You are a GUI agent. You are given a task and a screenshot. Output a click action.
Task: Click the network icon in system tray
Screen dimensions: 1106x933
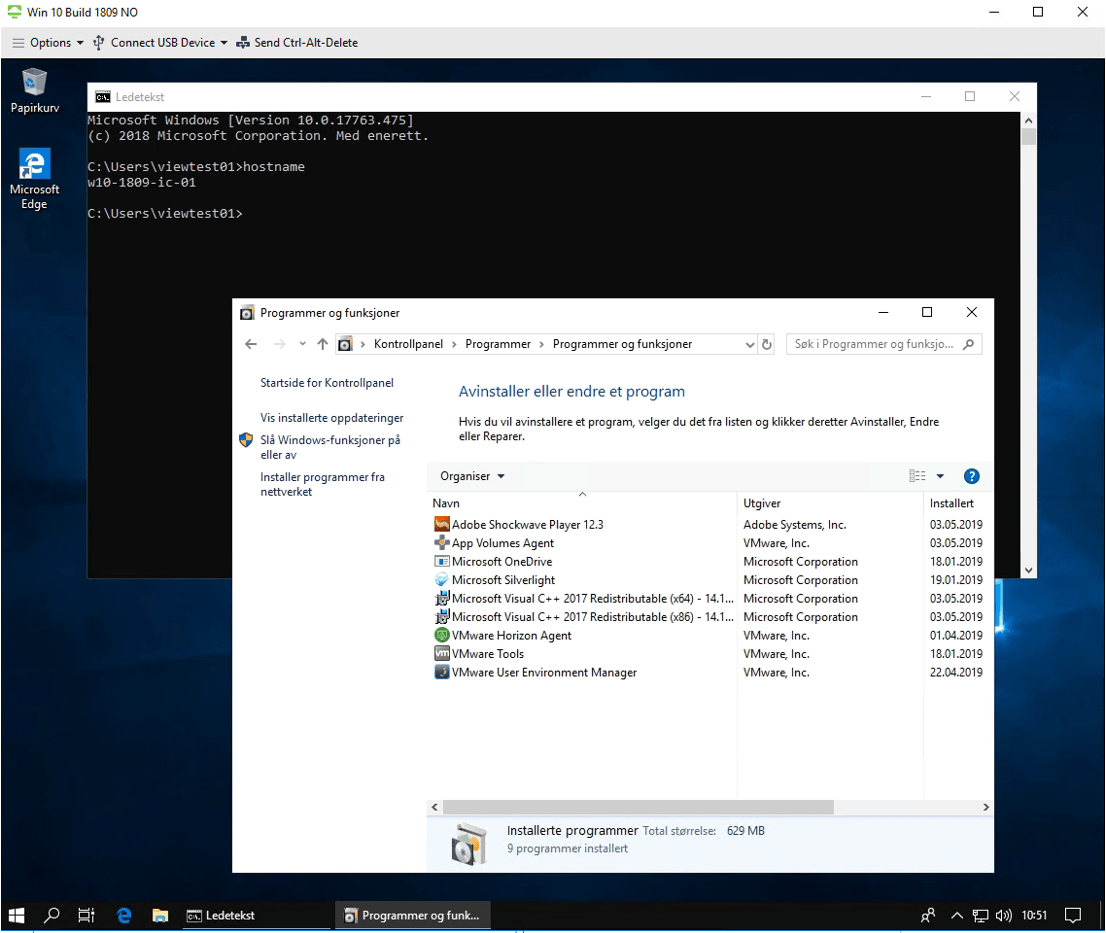point(980,915)
